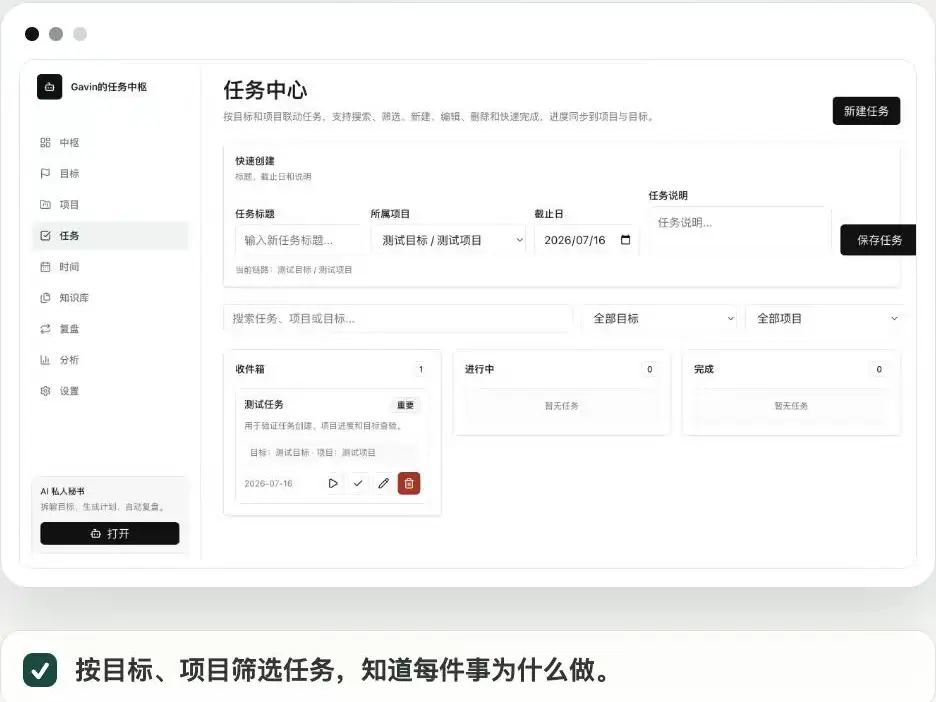Click the 保存任务 button
936x702 pixels.
coord(878,240)
